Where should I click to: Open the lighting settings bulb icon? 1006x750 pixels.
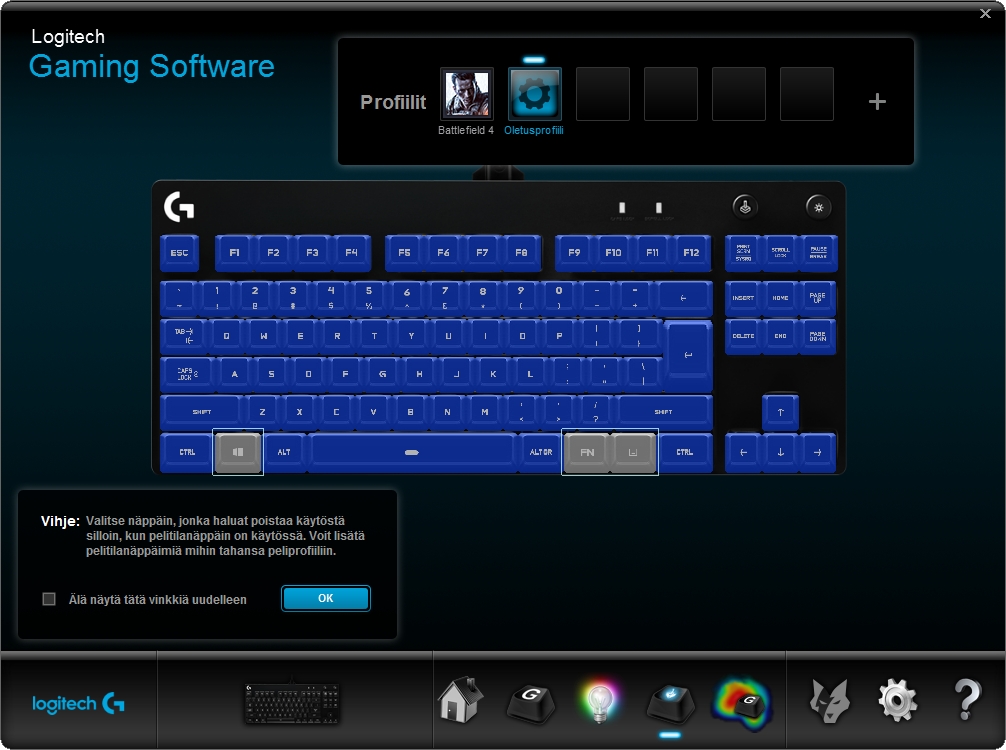600,702
